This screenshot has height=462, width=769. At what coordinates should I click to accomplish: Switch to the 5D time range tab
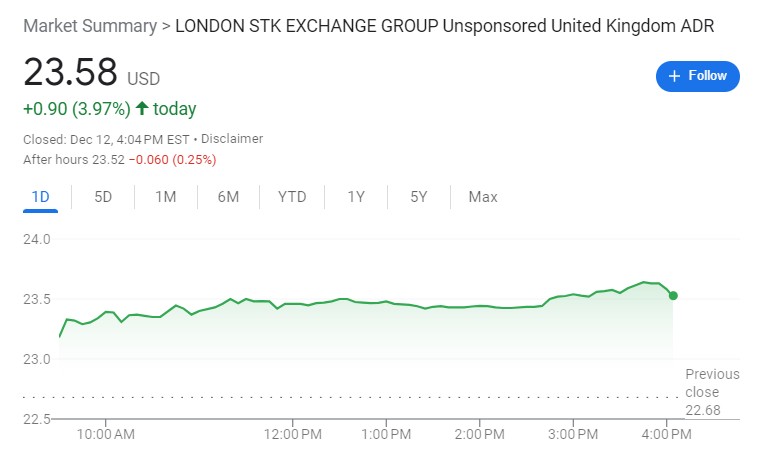103,197
